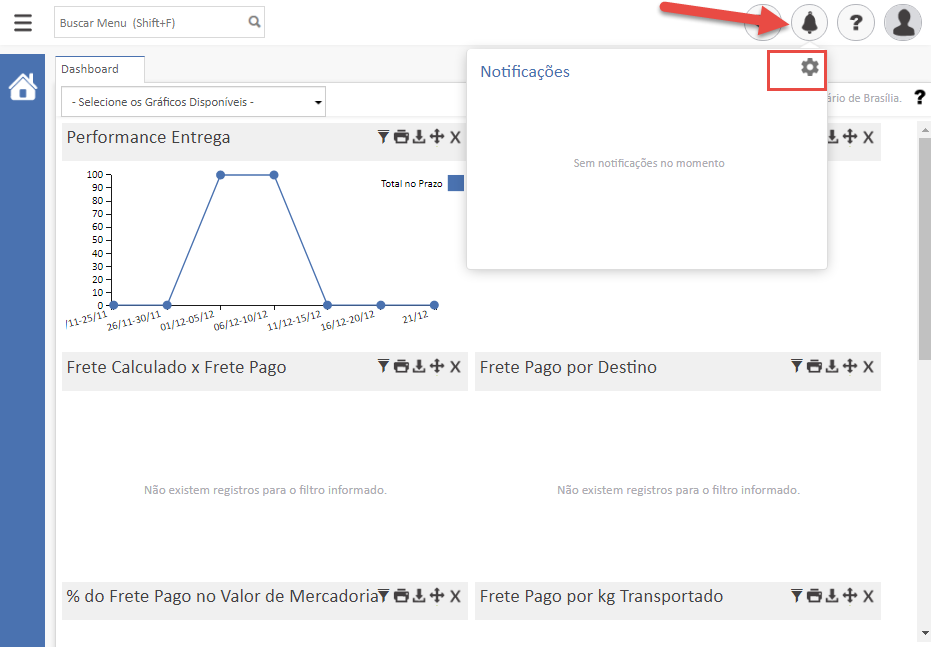Open the user profile avatar

click(x=903, y=22)
